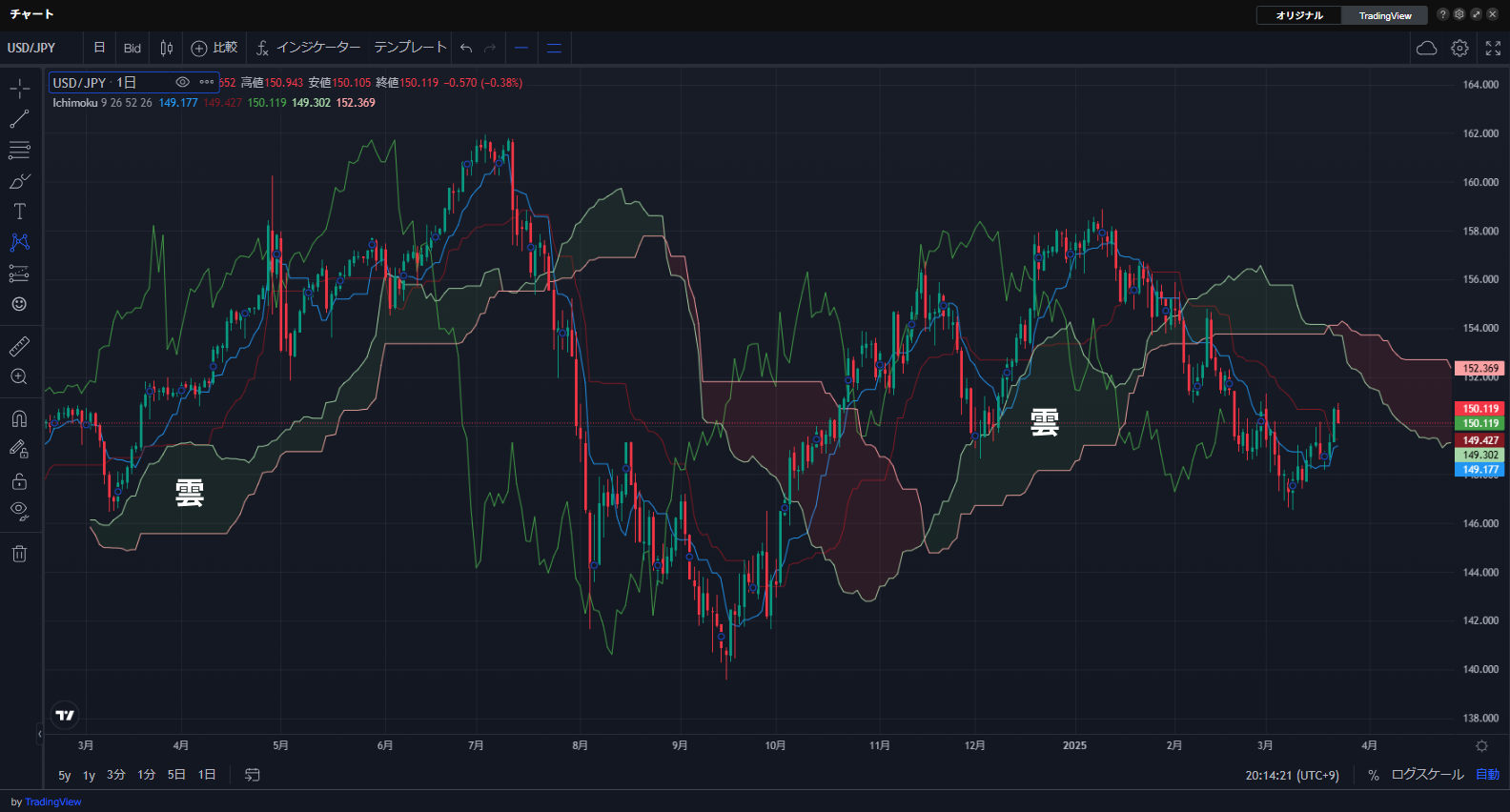Open the candlestick chart type dropdown
This screenshot has width=1510, height=812.
click(167, 48)
